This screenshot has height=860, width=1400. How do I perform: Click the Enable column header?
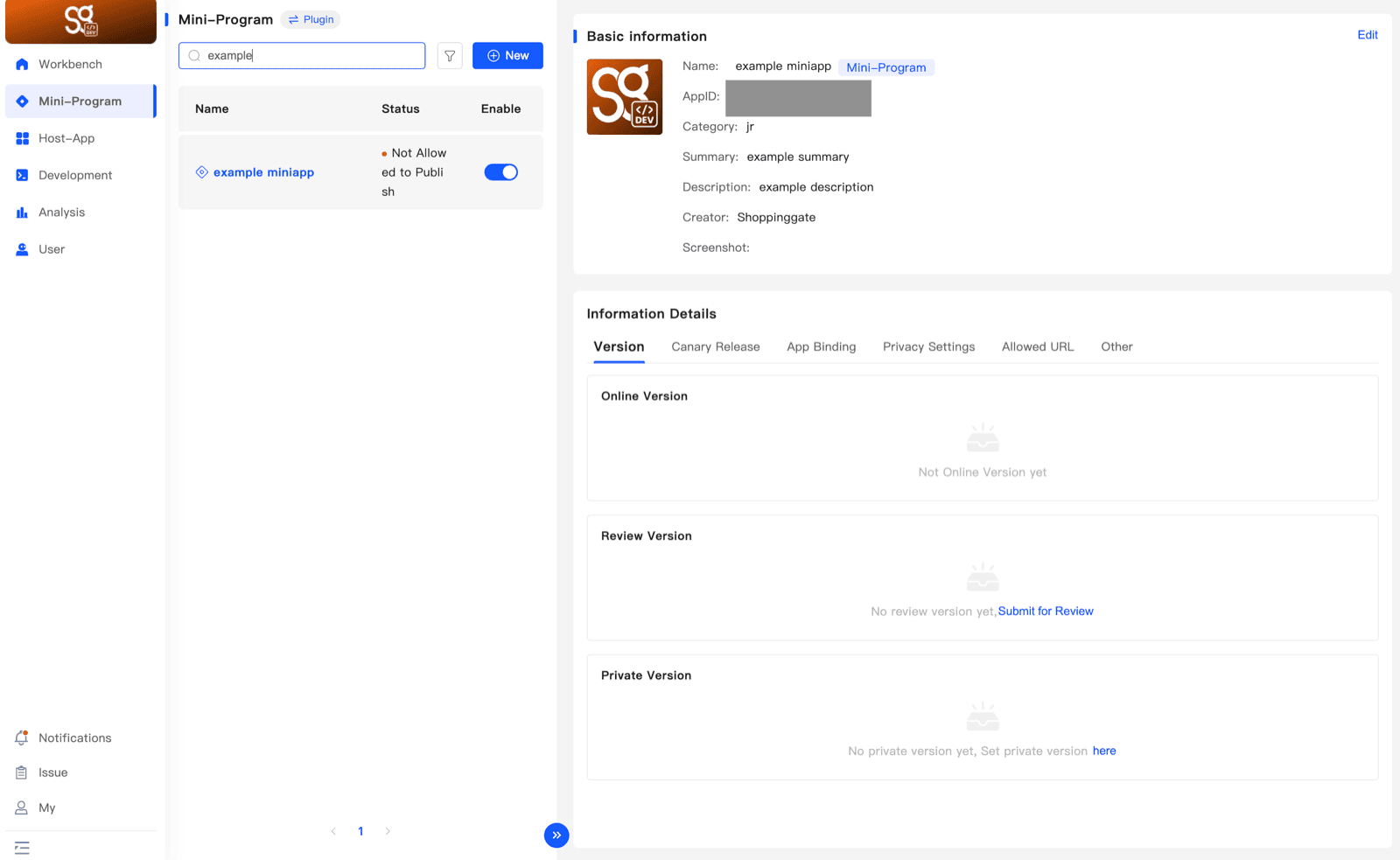(500, 109)
